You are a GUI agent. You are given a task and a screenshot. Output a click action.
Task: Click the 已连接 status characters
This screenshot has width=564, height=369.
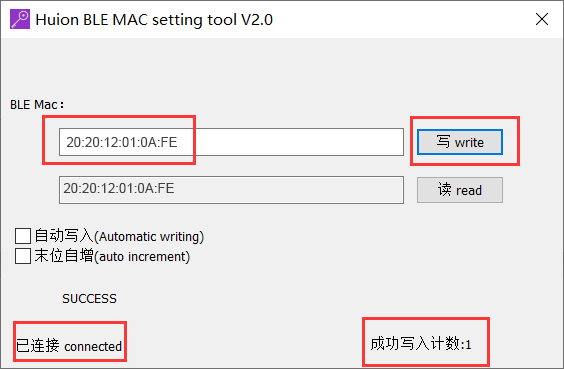[x=38, y=345]
